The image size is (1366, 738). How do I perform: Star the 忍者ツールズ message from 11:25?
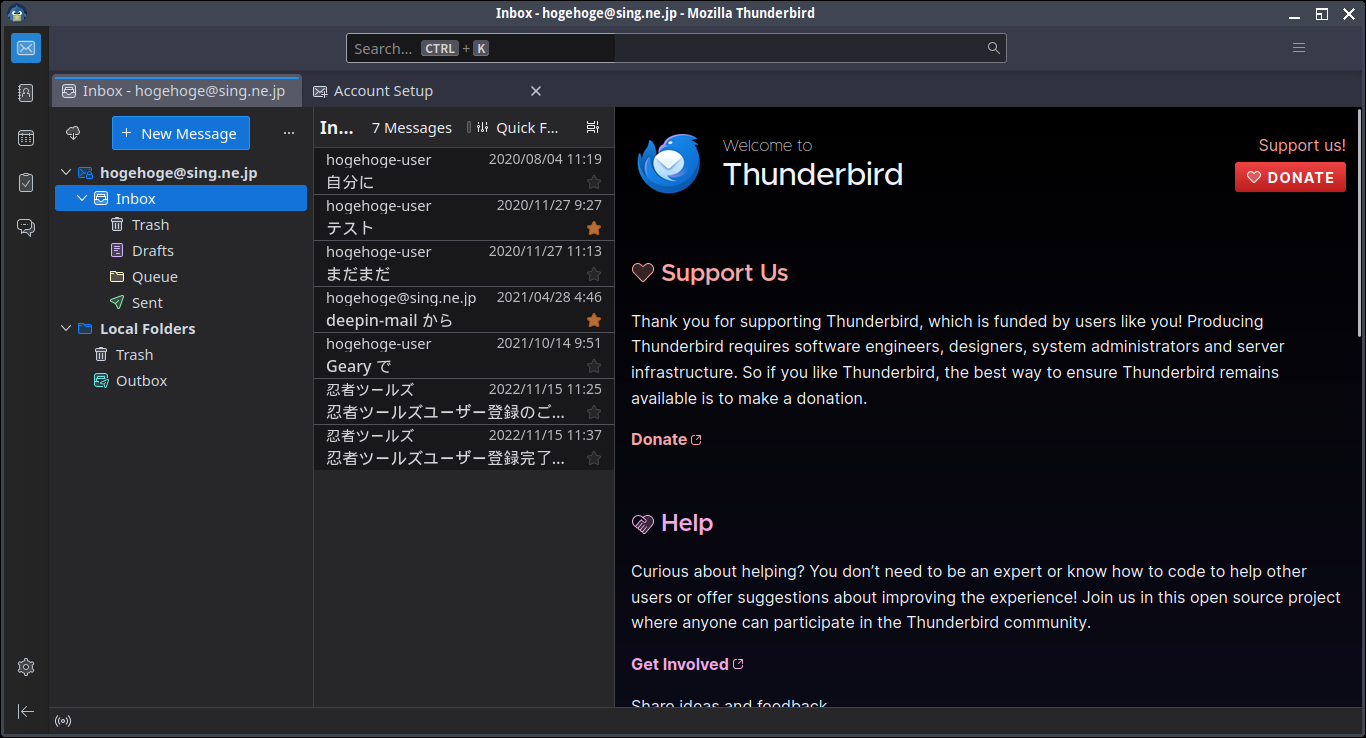[x=594, y=412]
